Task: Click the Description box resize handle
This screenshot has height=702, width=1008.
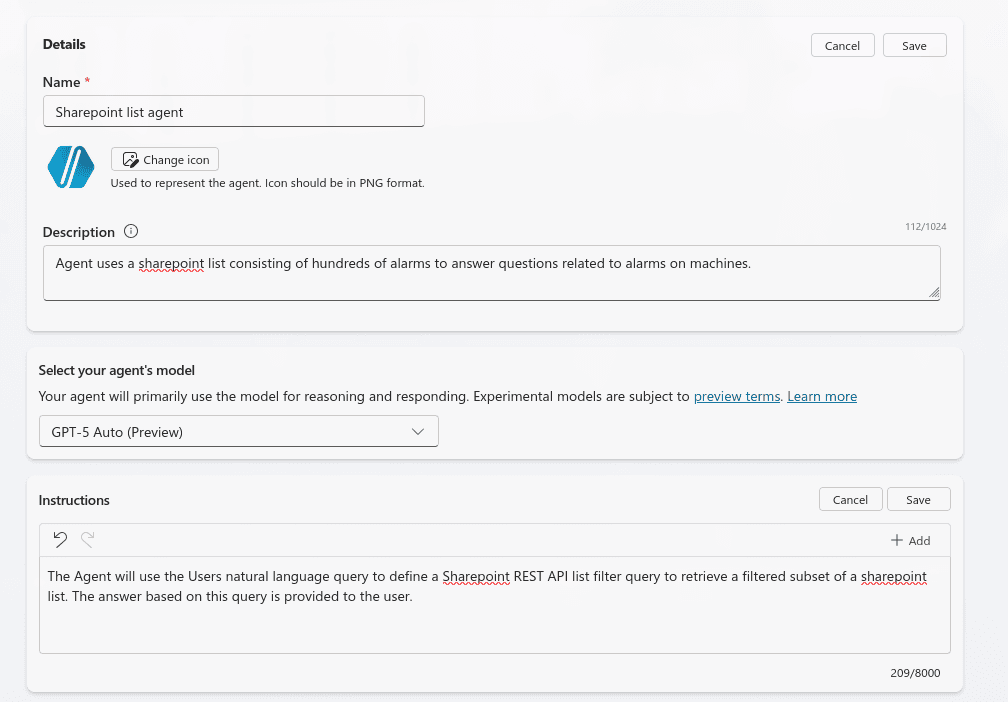Action: [933, 292]
